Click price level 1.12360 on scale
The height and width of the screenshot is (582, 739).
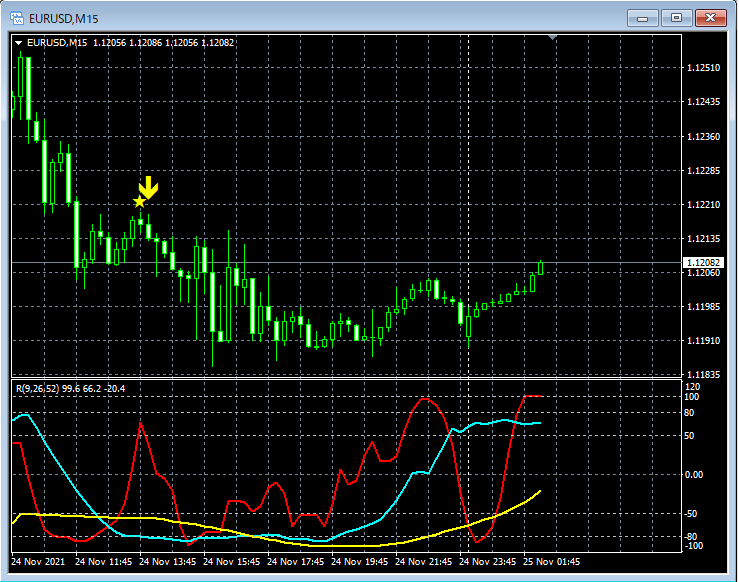pyautogui.click(x=704, y=137)
